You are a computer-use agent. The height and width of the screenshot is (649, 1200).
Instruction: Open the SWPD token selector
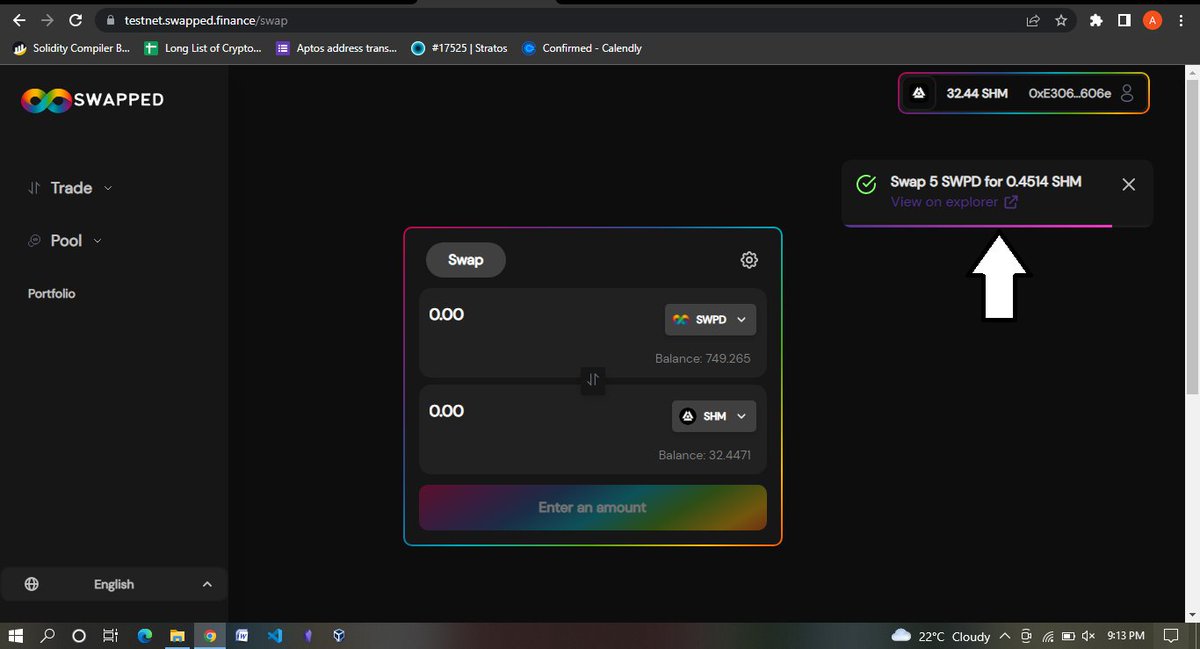pos(710,320)
